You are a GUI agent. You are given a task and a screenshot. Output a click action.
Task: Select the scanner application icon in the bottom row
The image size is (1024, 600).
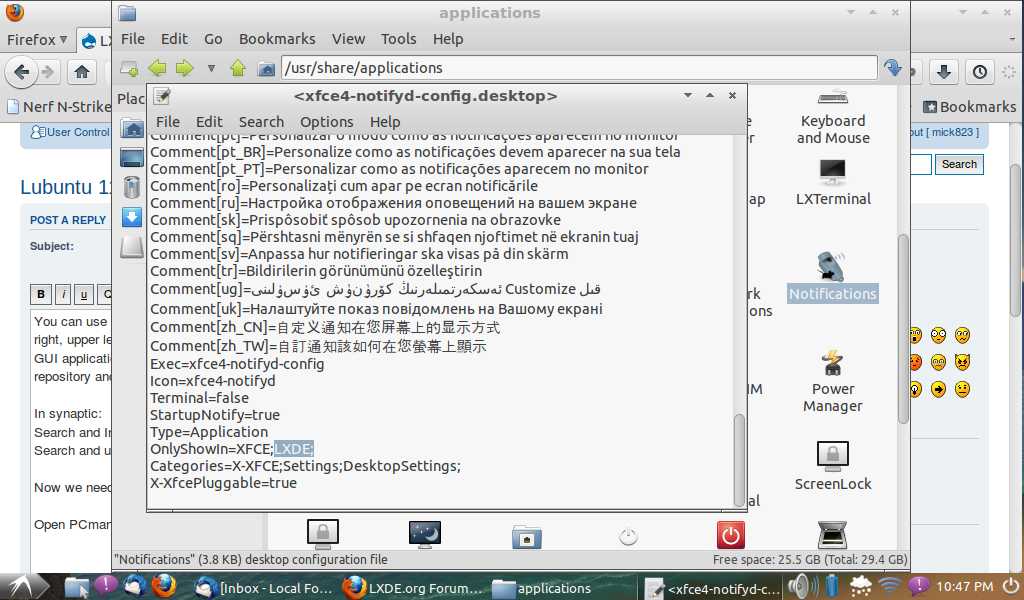click(x=833, y=535)
